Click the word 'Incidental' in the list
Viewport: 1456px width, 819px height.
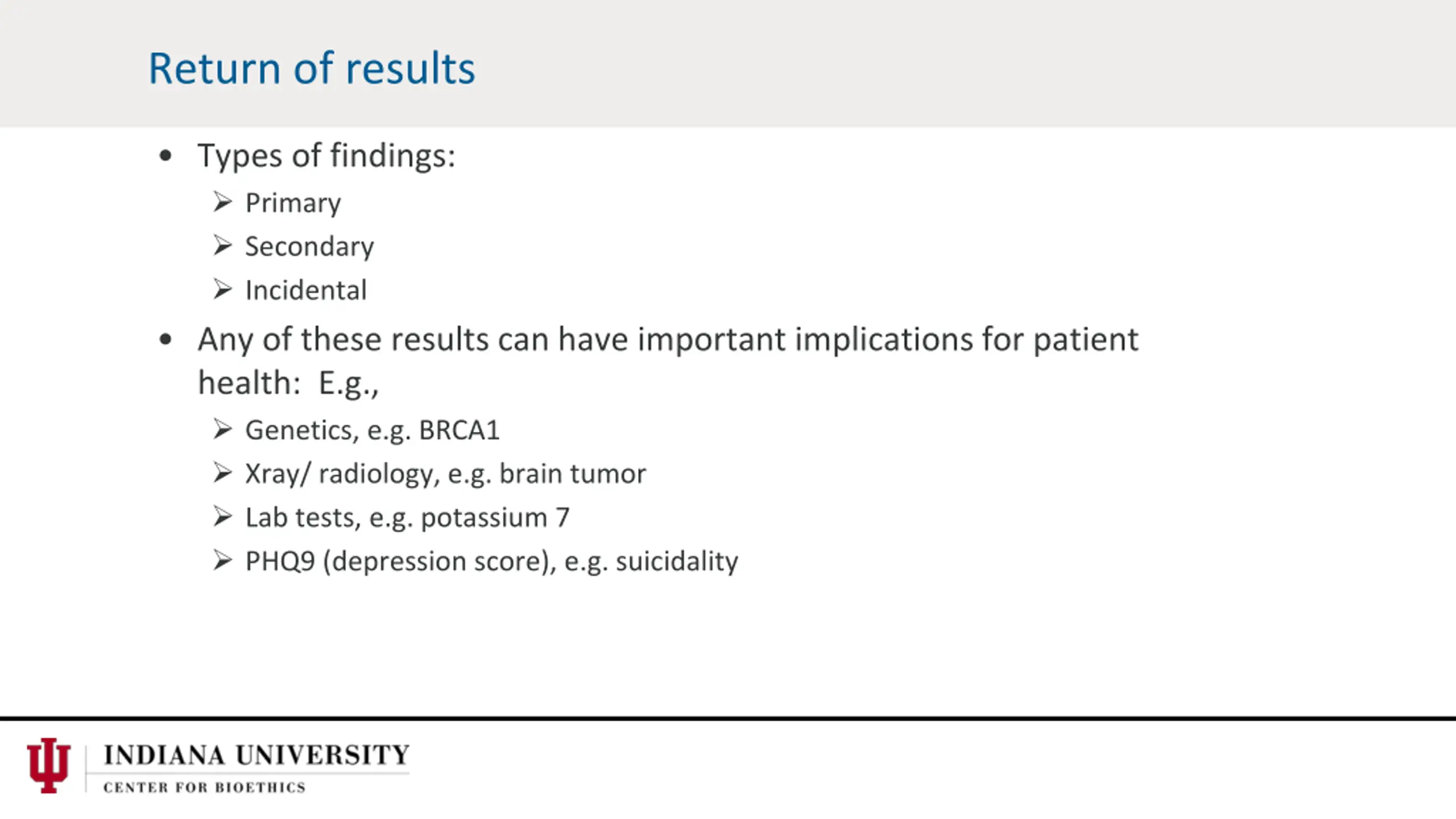(x=306, y=290)
